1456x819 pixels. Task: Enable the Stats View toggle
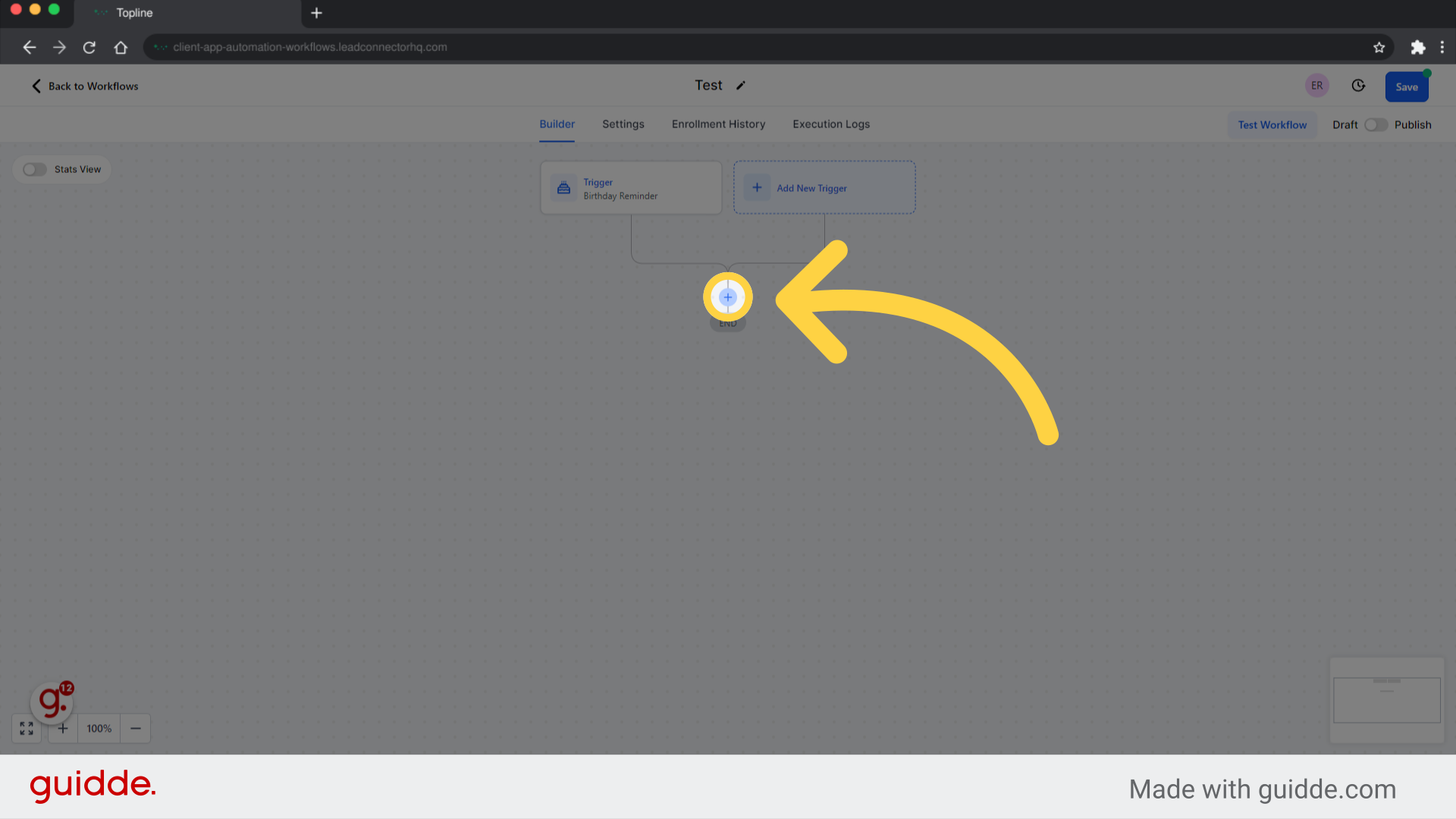click(x=34, y=168)
